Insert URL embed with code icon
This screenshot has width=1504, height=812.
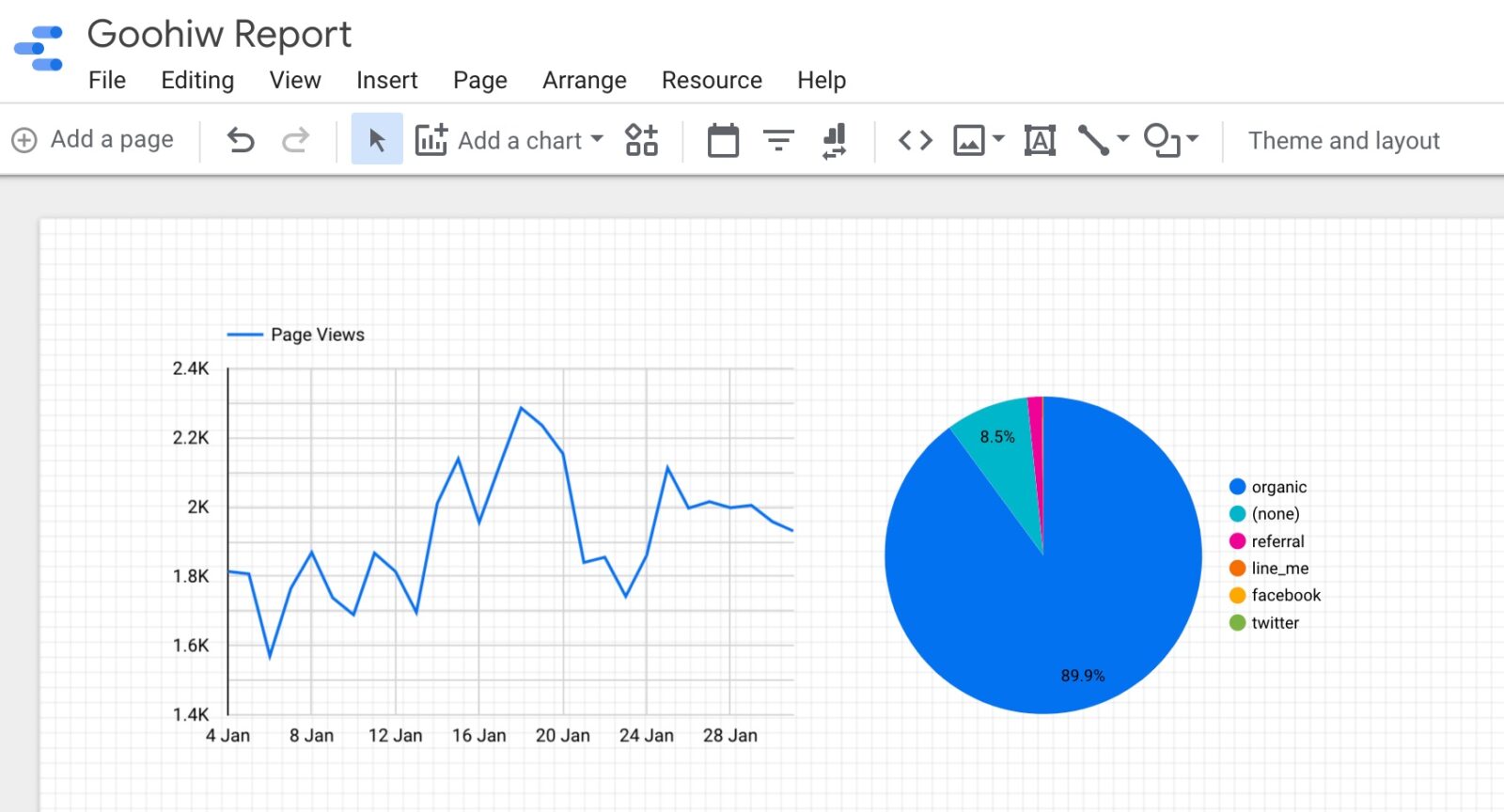tap(915, 140)
